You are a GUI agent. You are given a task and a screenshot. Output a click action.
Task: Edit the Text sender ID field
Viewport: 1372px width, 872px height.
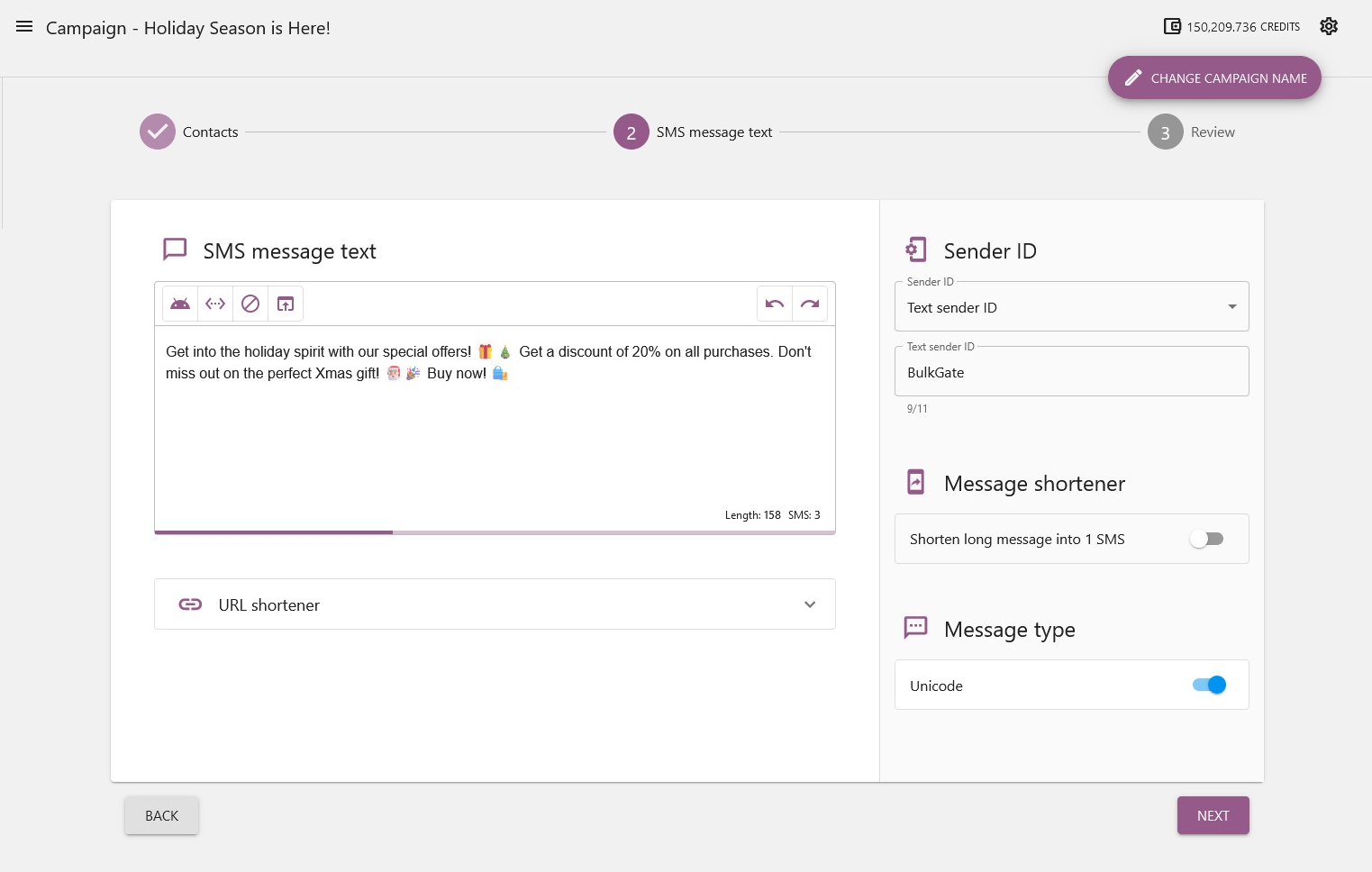coord(1072,372)
